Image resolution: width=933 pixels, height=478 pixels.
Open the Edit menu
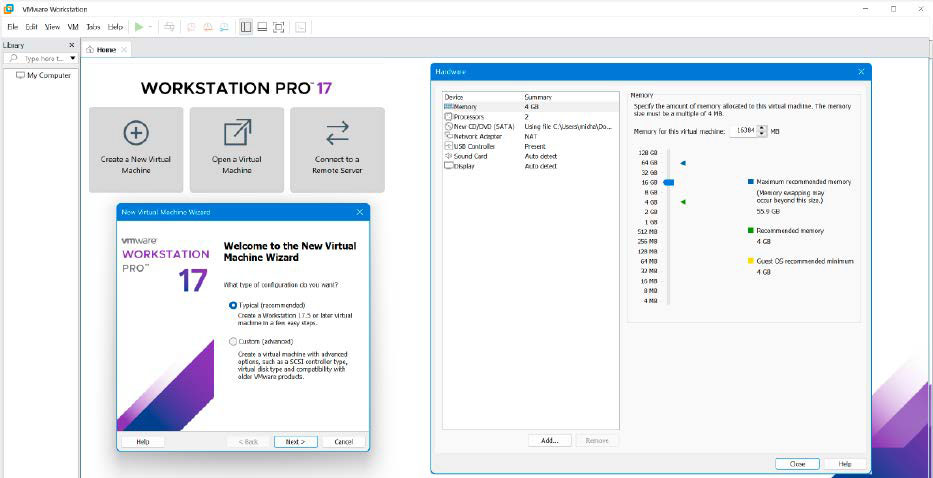[32, 27]
